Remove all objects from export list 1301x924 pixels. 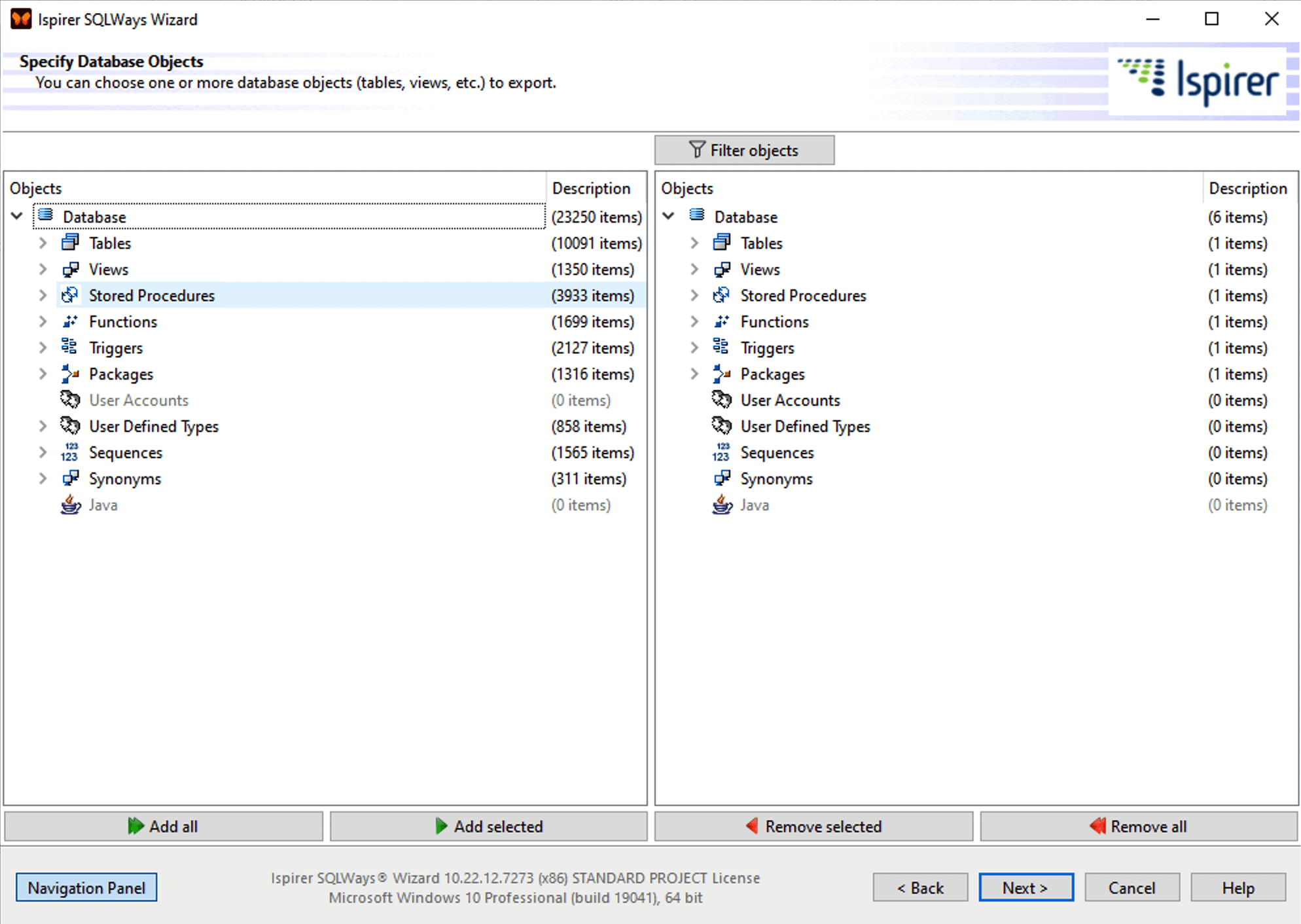pyautogui.click(x=1139, y=826)
